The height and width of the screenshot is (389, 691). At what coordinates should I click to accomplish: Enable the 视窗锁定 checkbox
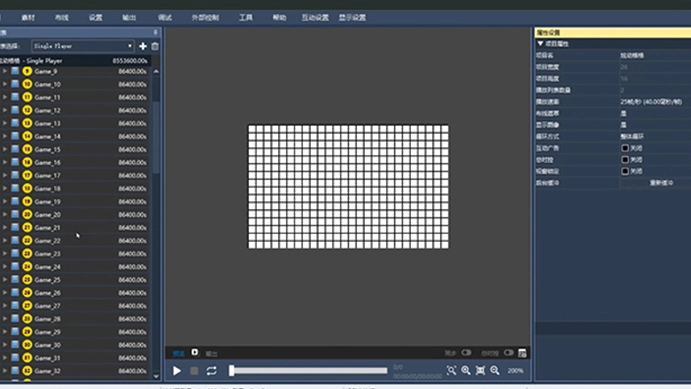(625, 171)
